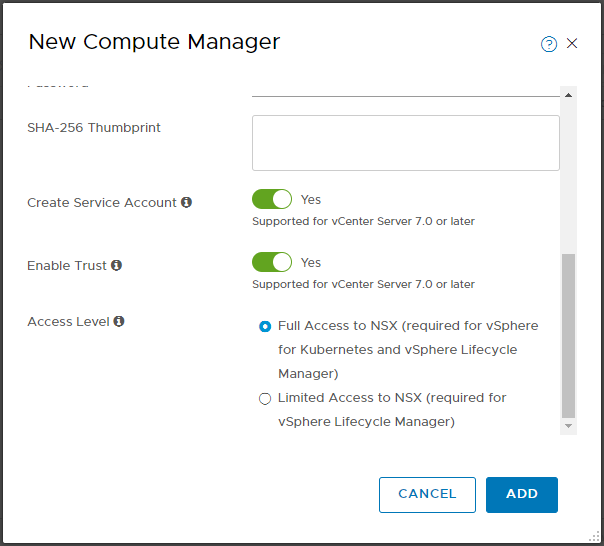Click the Add button
This screenshot has width=604, height=546.
click(x=522, y=495)
